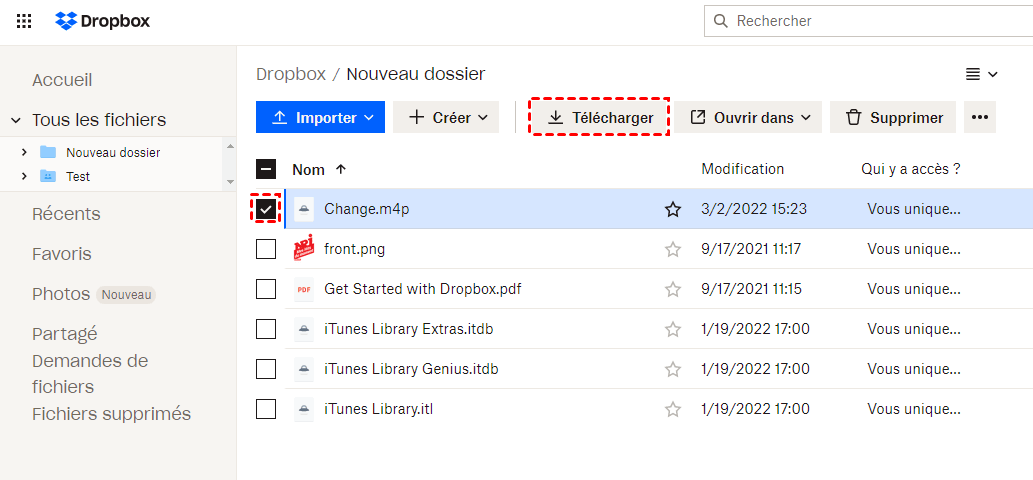This screenshot has height=480, width=1033.
Task: Go to Récents in the sidebar
Action: 66,214
